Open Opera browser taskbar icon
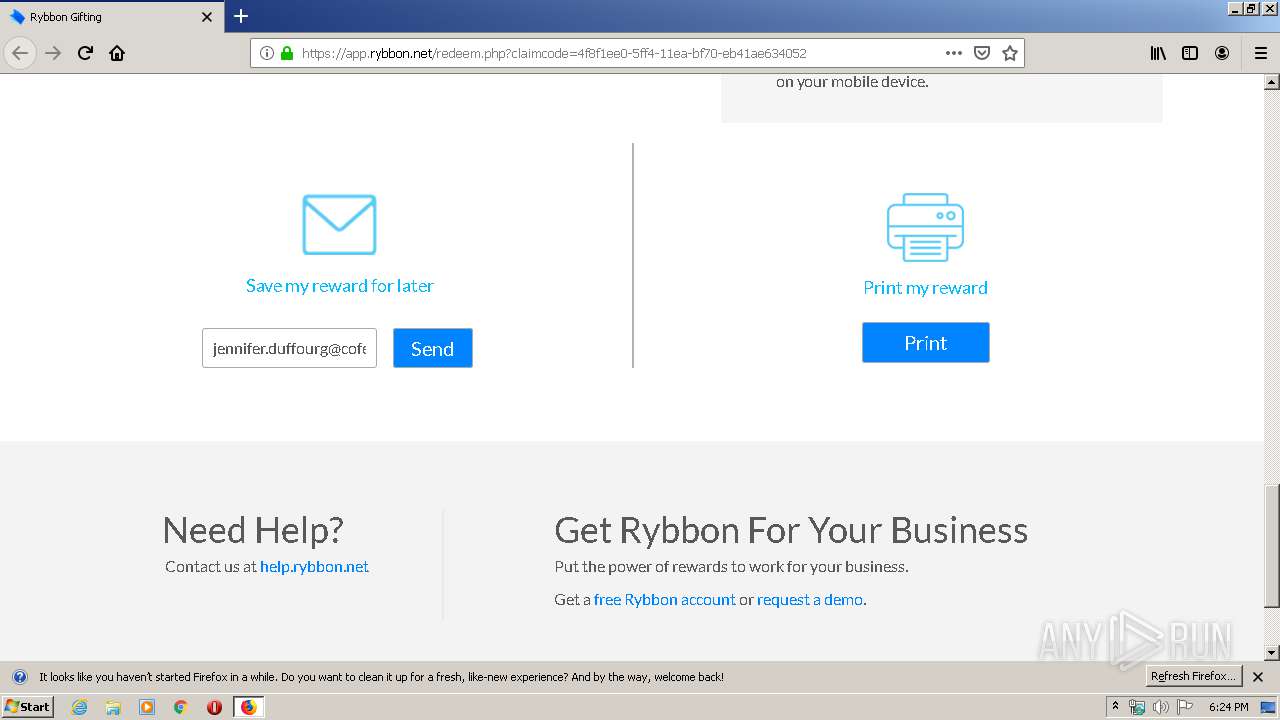Viewport: 1280px width, 720px height. pos(214,707)
